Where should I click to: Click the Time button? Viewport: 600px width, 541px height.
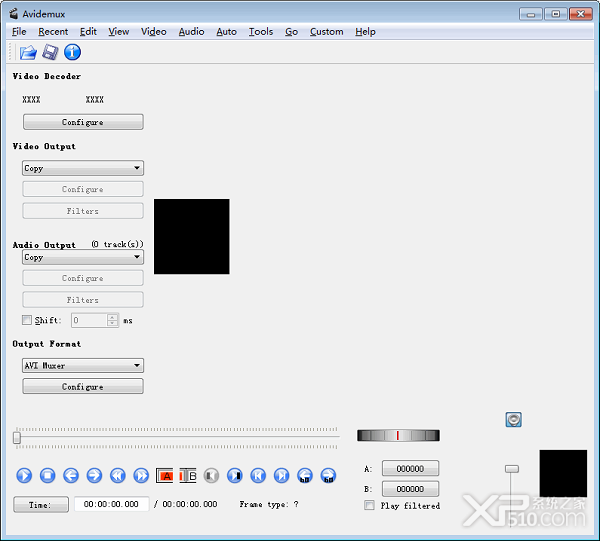point(41,505)
